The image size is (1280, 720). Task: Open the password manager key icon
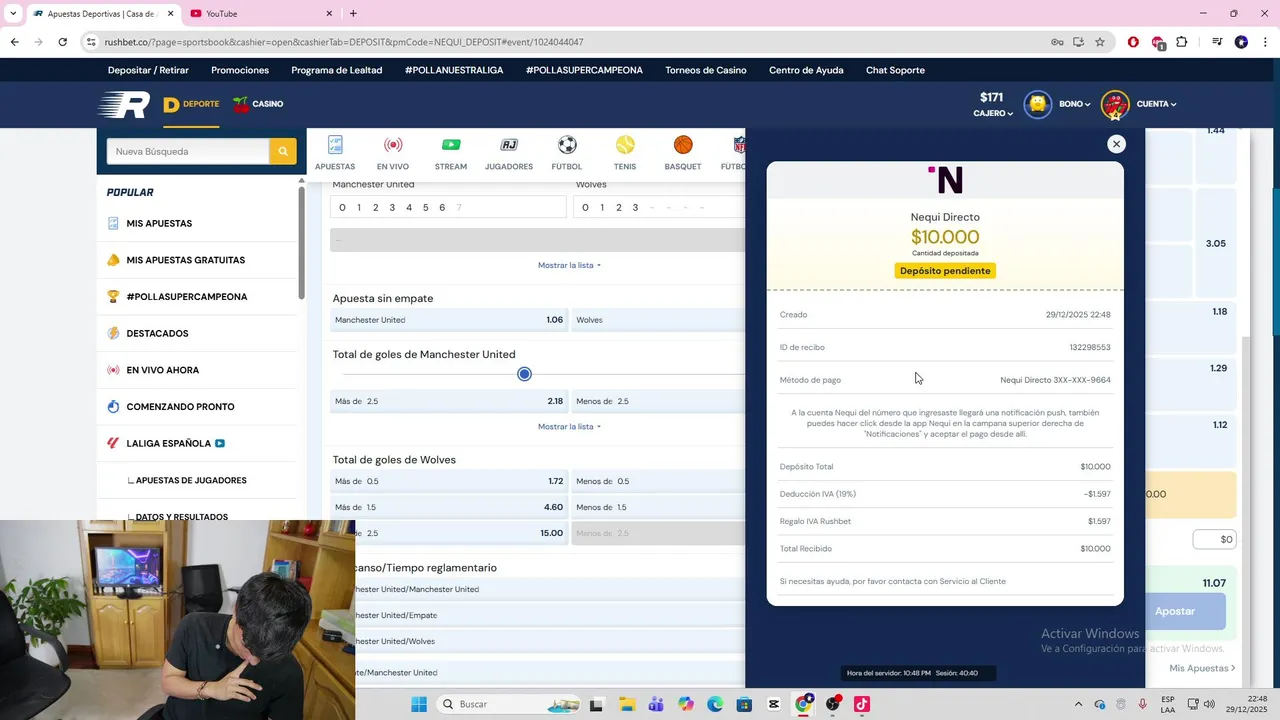click(1057, 42)
